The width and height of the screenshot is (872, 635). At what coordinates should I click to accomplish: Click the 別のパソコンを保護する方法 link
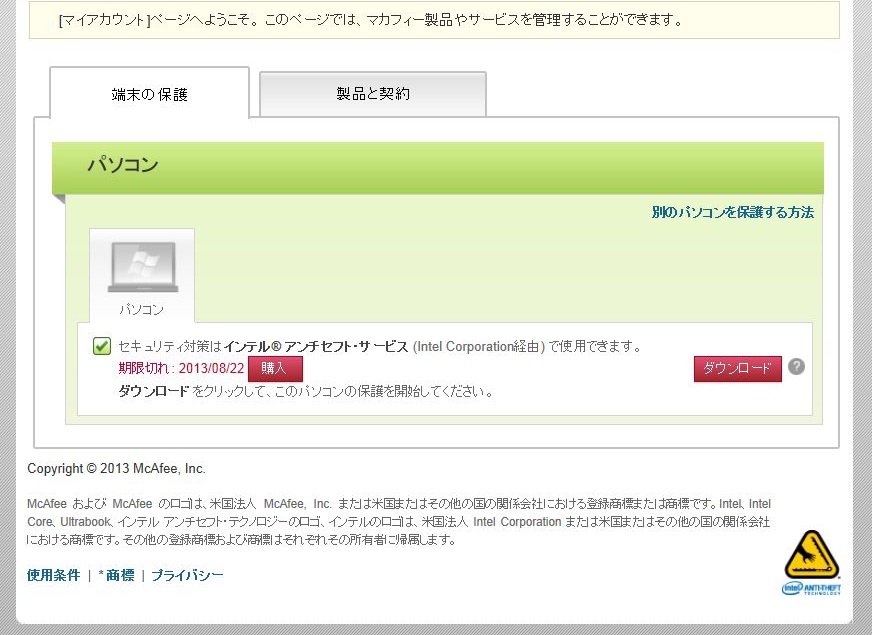coord(732,212)
